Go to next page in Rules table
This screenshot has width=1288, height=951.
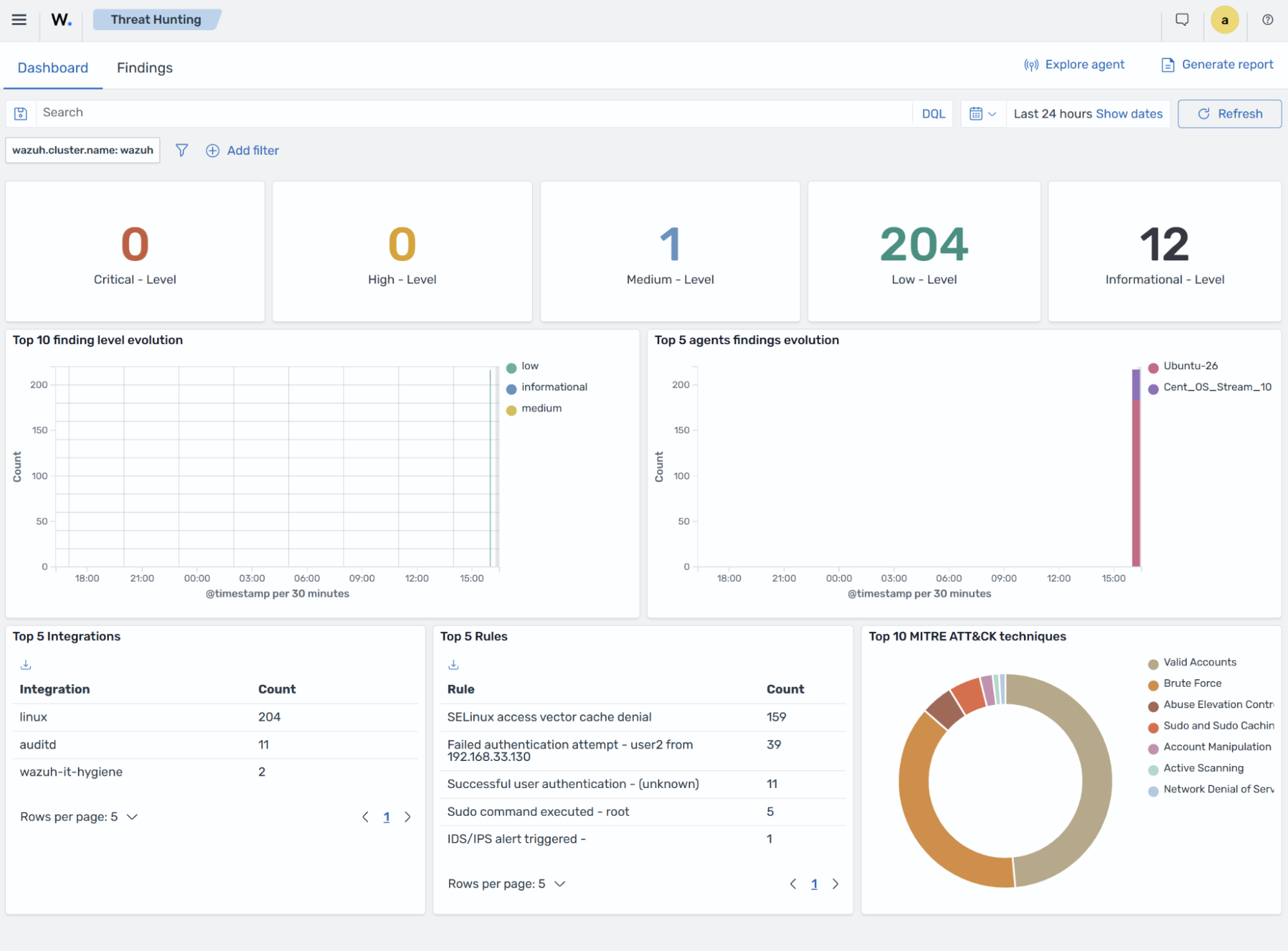tap(835, 884)
